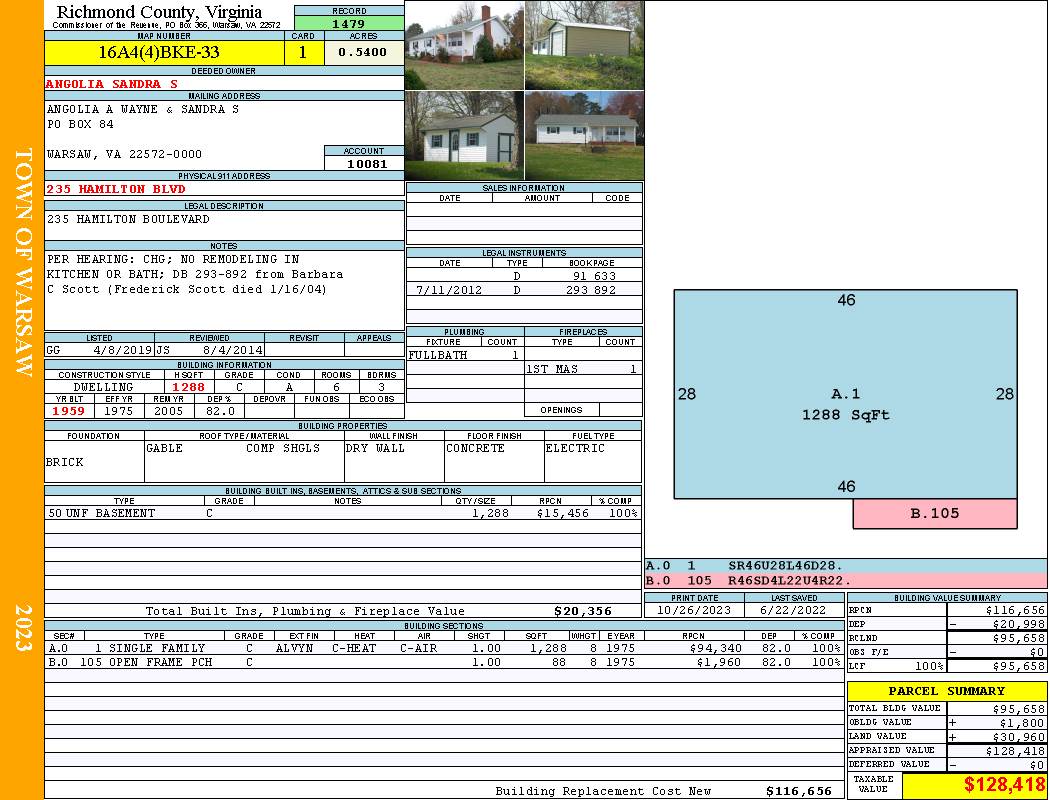
Task: Click deeded owner ANGOLIA SANDRA S
Action: pos(112,84)
